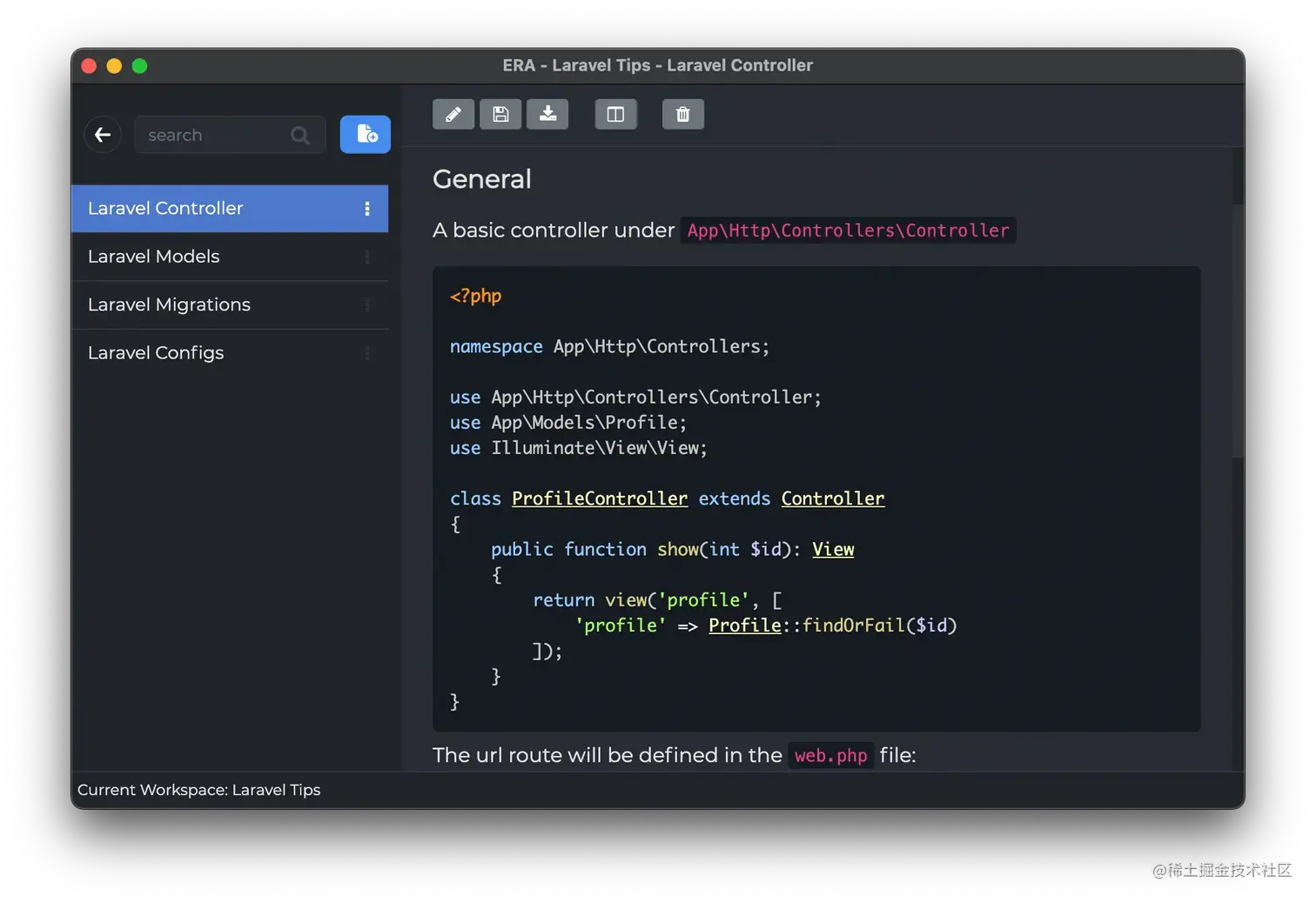
Task: Click the web.php inline code
Action: pyautogui.click(x=831, y=755)
